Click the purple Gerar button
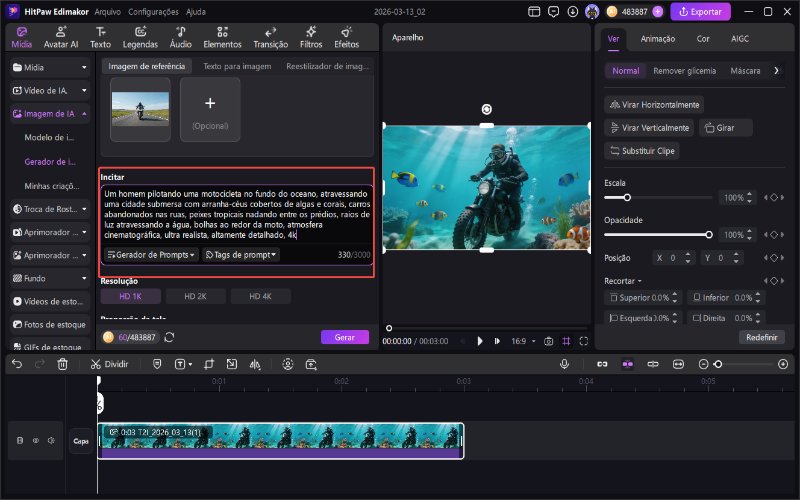Screen dimensions: 800x500 pyautogui.click(x=345, y=337)
